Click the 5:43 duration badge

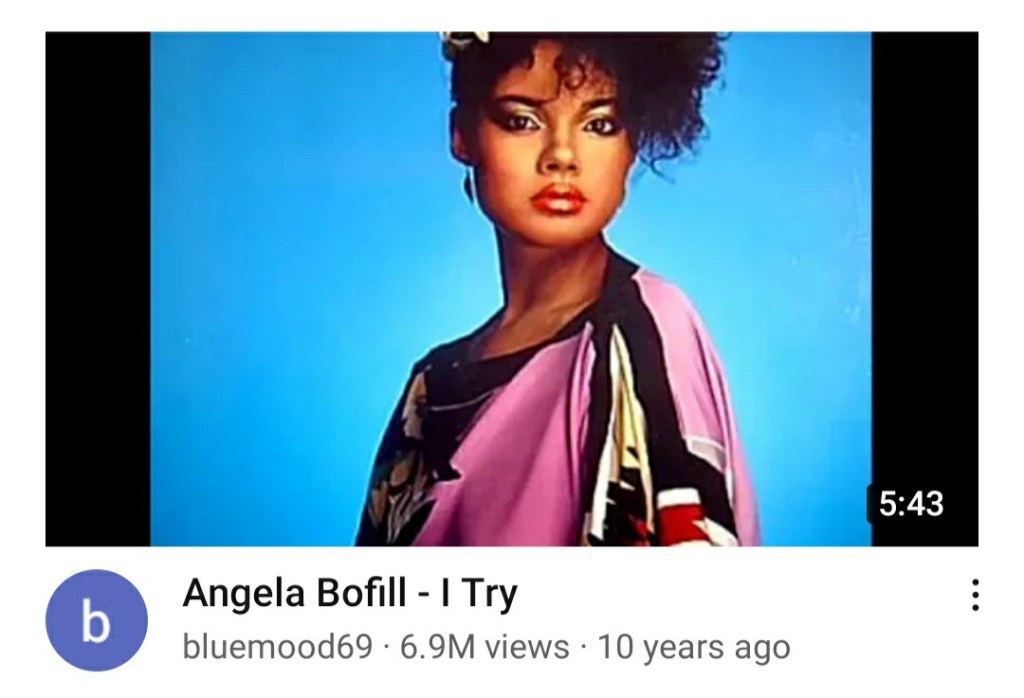911,504
